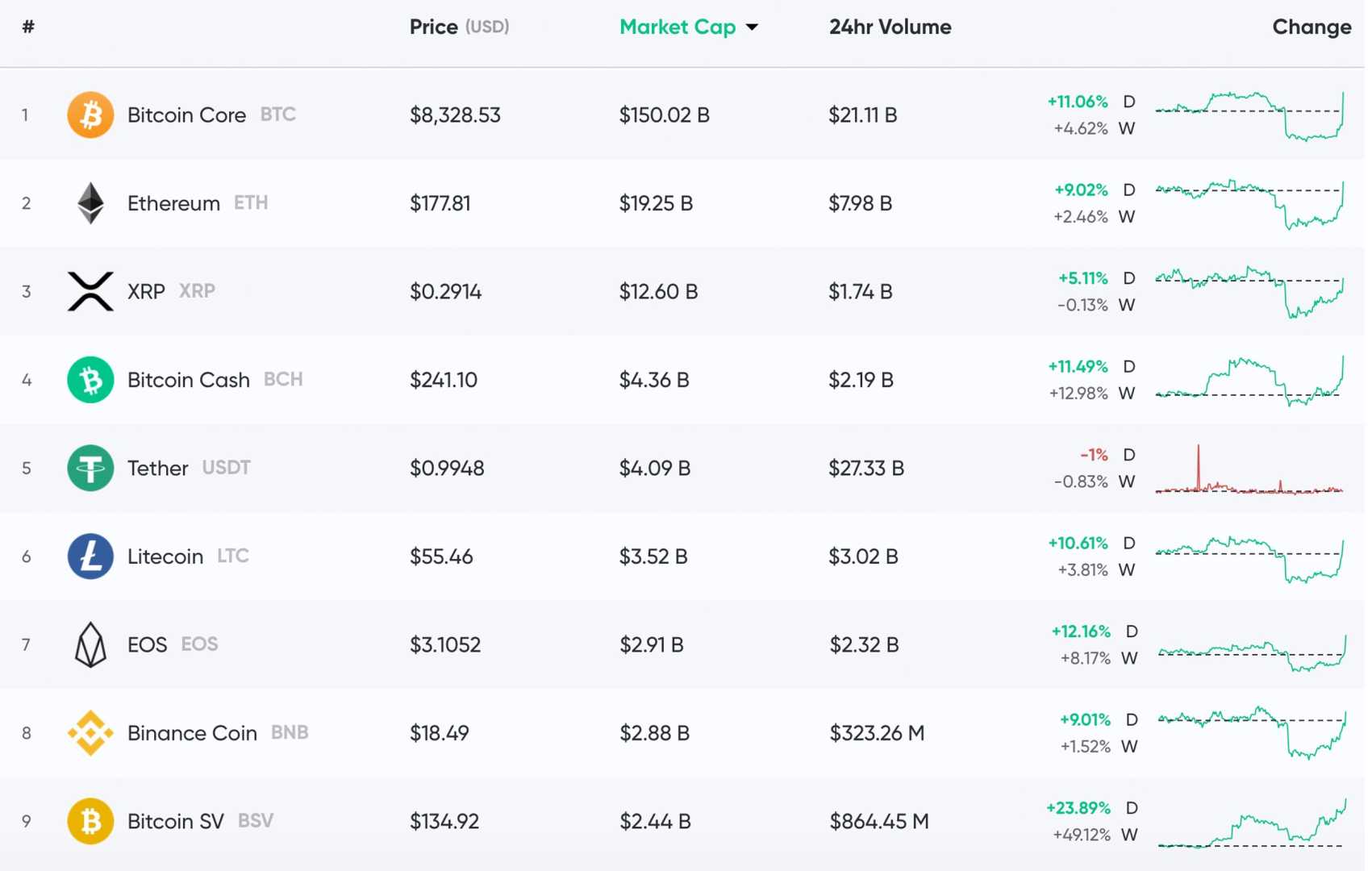Click the Litecoin LTC name link
Viewport: 1372px width, 871px height.
tap(165, 556)
